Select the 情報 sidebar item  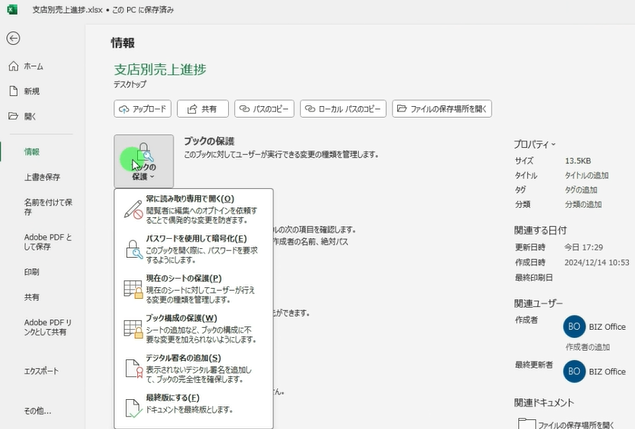[x=32, y=152]
